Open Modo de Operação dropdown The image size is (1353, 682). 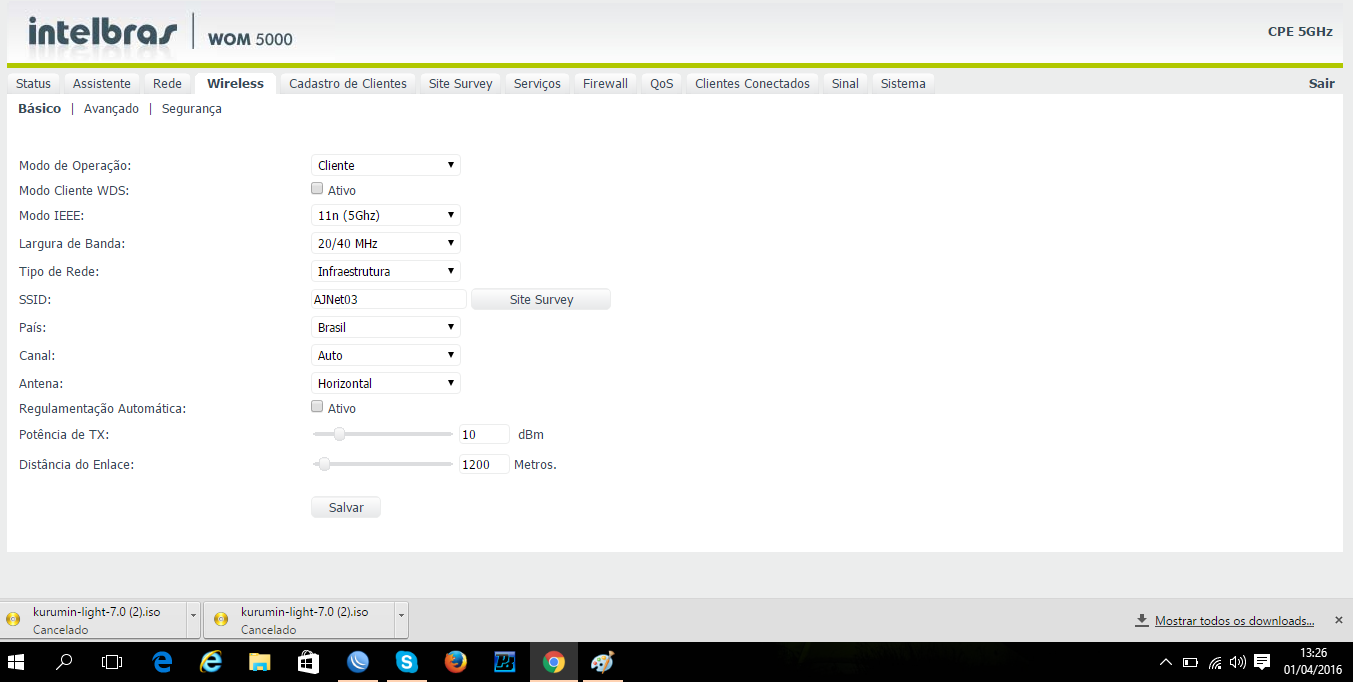tap(386, 165)
